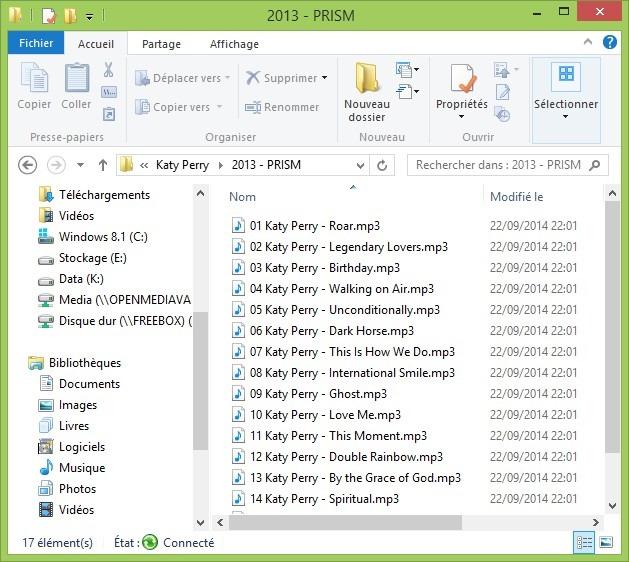629x562 pixels.
Task: Open recent locations dropdown arrow
Action: point(80,165)
